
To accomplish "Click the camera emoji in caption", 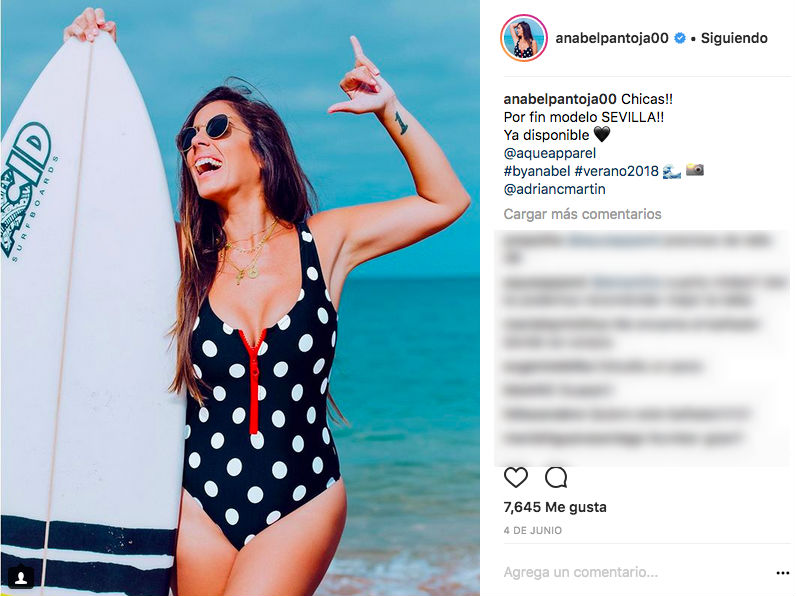I will click(695, 170).
